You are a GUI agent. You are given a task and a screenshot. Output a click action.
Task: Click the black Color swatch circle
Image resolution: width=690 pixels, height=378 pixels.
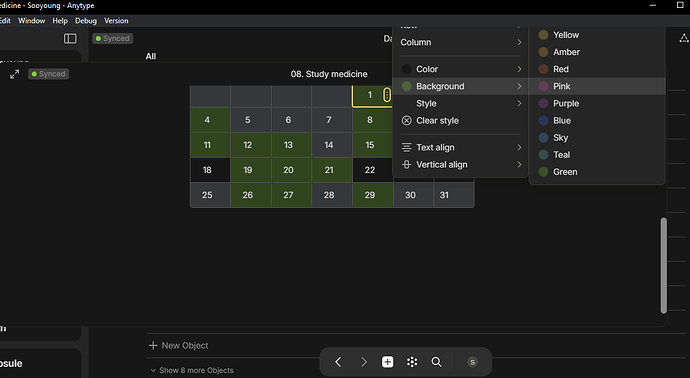click(x=407, y=69)
